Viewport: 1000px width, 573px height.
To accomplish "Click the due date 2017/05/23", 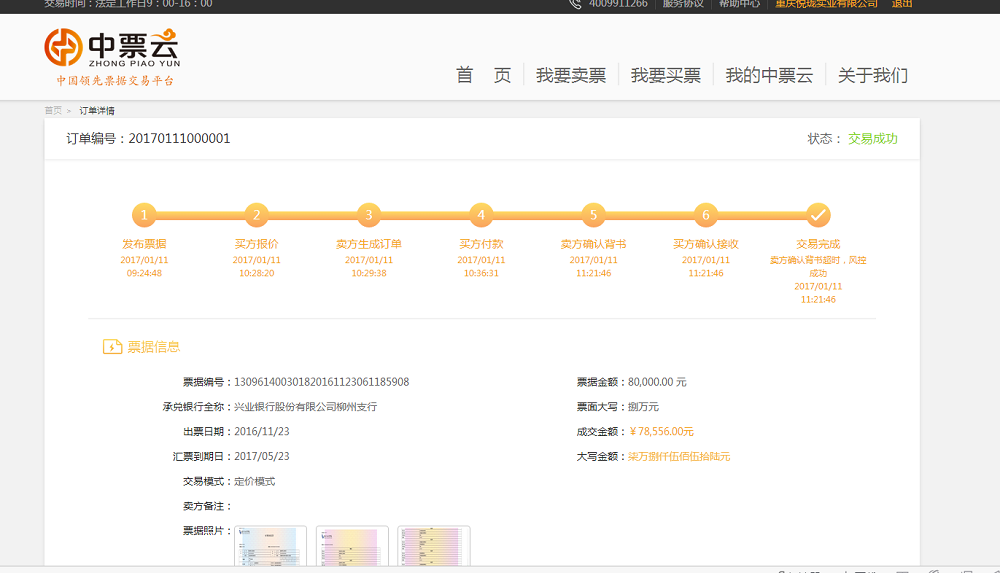I will coord(261,456).
